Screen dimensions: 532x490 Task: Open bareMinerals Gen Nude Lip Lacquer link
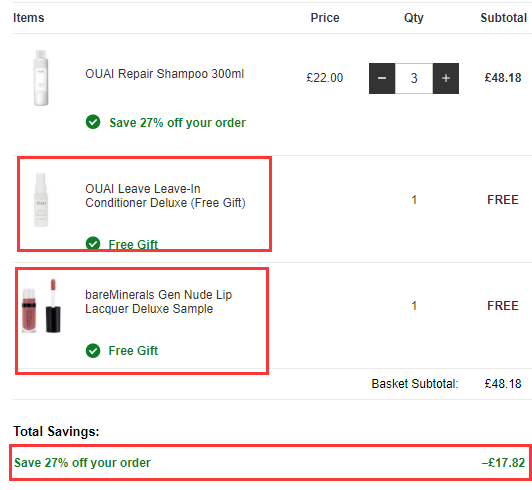[x=158, y=302]
